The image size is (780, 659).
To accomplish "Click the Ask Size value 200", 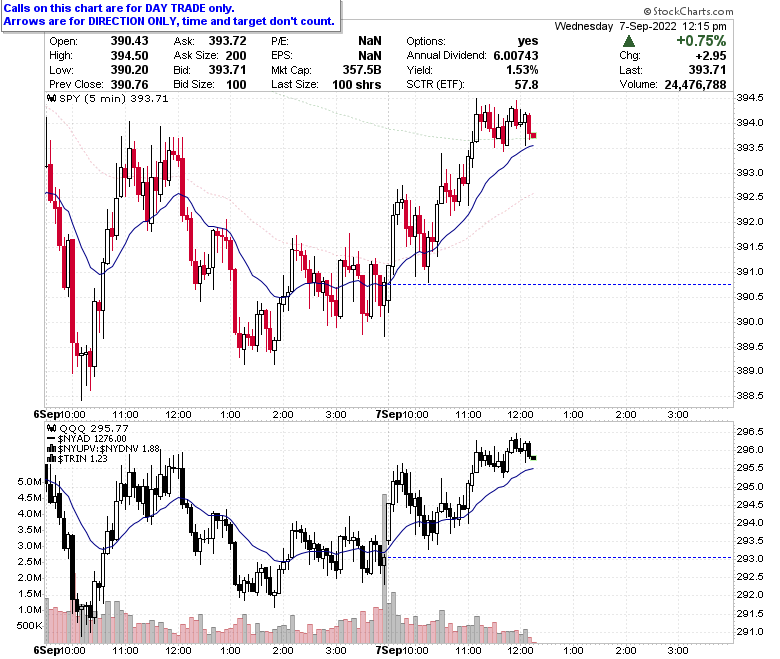I will click(x=236, y=56).
